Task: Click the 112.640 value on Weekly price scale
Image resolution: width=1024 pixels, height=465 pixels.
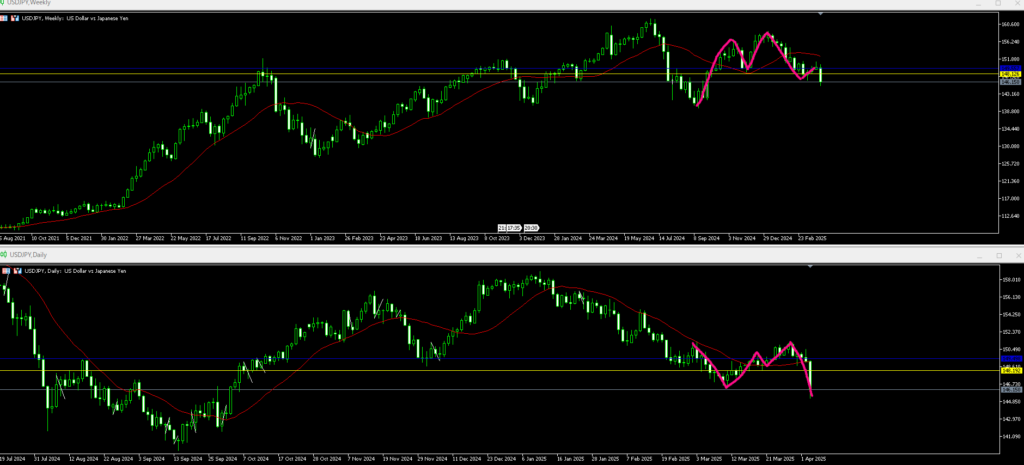Action: coord(1010,216)
